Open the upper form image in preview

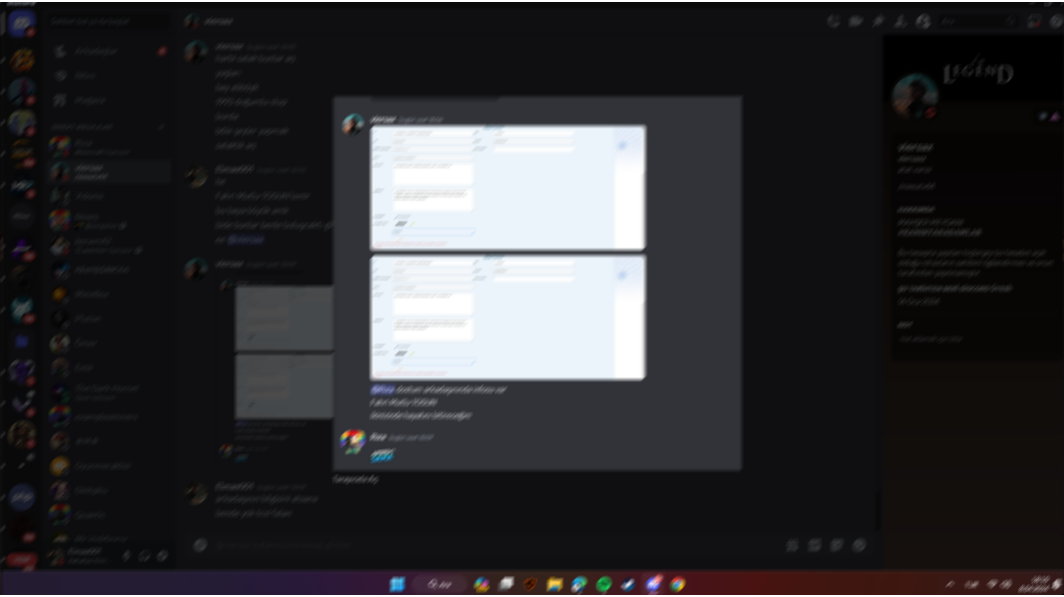[x=508, y=188]
